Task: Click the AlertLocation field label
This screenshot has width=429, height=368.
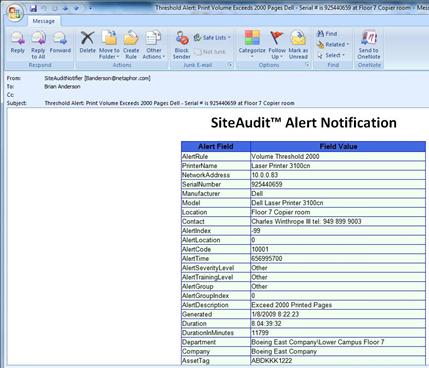Action: (201, 240)
